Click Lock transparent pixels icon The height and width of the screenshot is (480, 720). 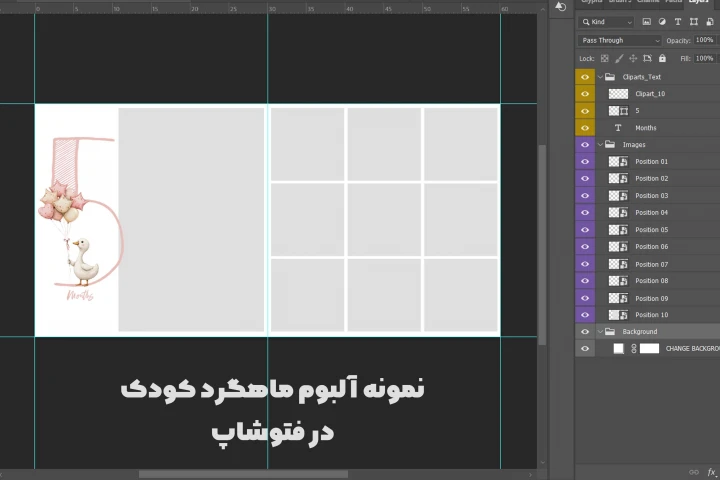605,58
